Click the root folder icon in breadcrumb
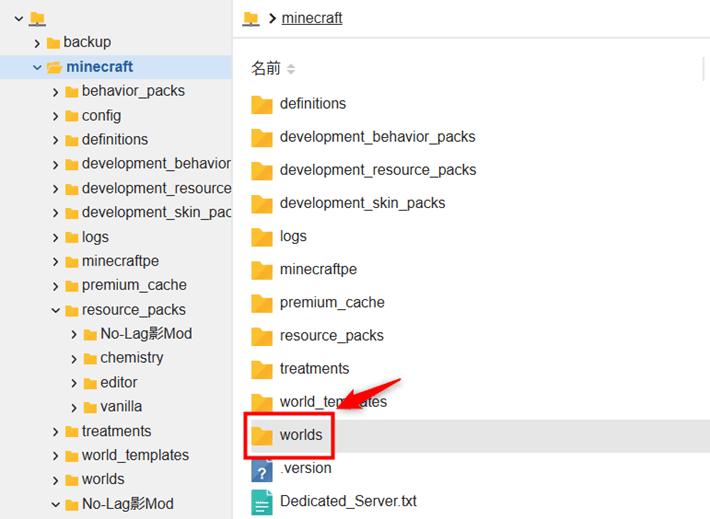Viewport: 710px width, 519px height. (251, 18)
